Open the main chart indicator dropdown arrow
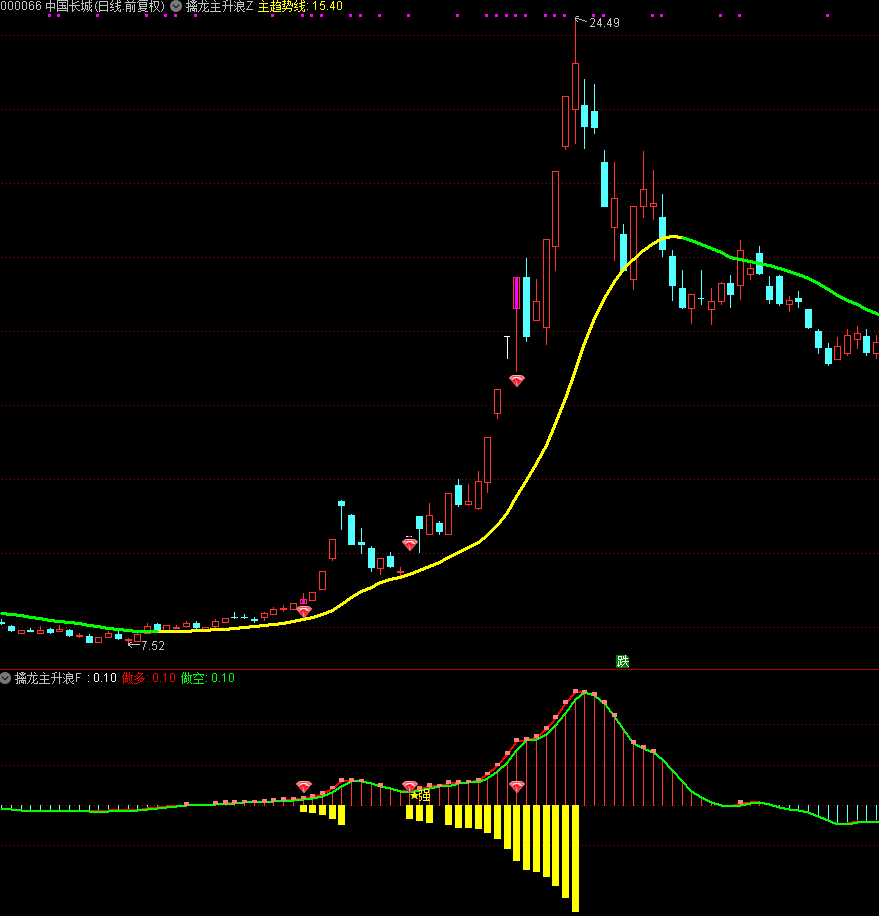The image size is (879, 916). click(x=176, y=6)
